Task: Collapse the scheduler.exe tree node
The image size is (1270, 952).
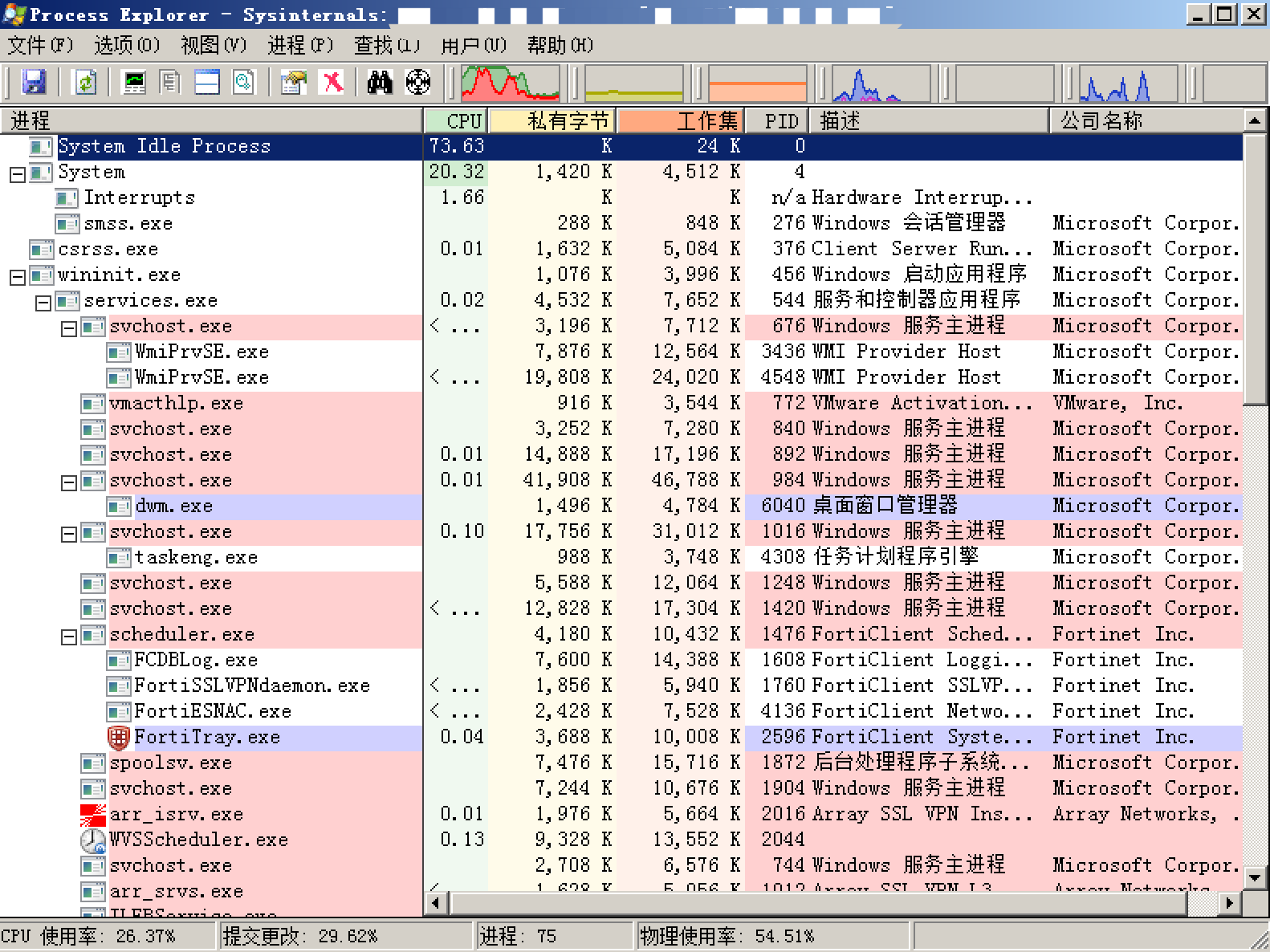Action: (68, 637)
